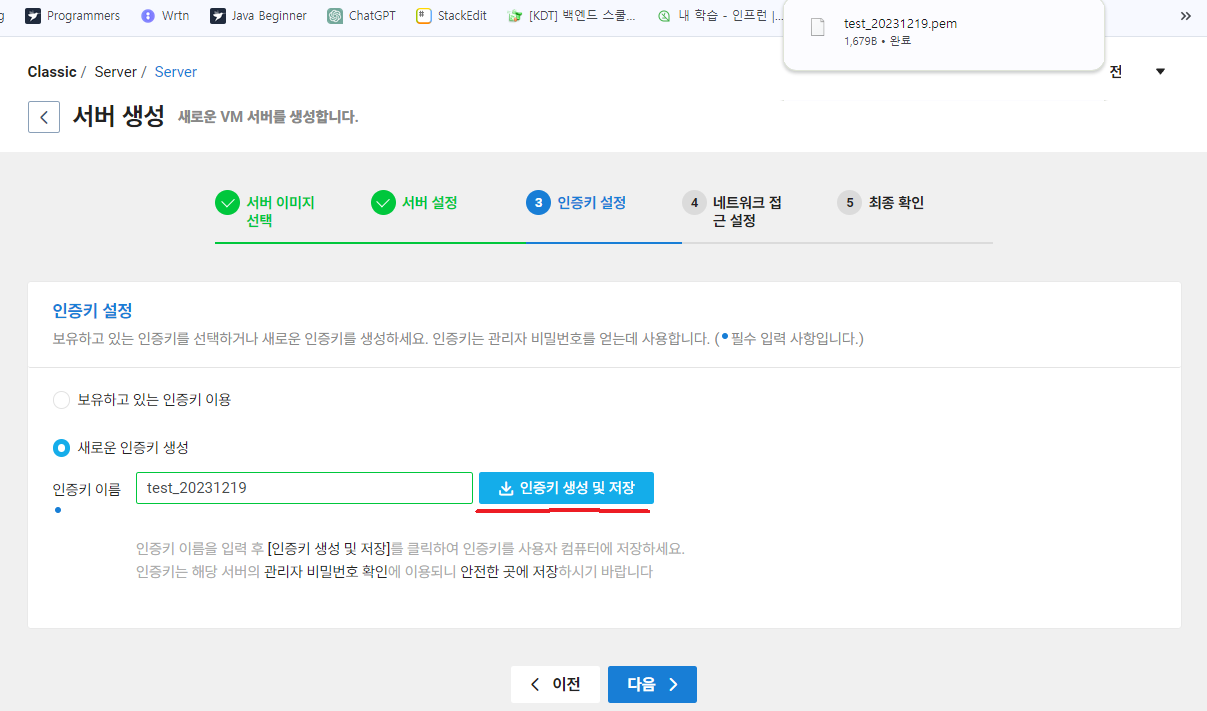Click the 이전 button to go back
Viewport: 1207px width, 711px height.
(555, 684)
